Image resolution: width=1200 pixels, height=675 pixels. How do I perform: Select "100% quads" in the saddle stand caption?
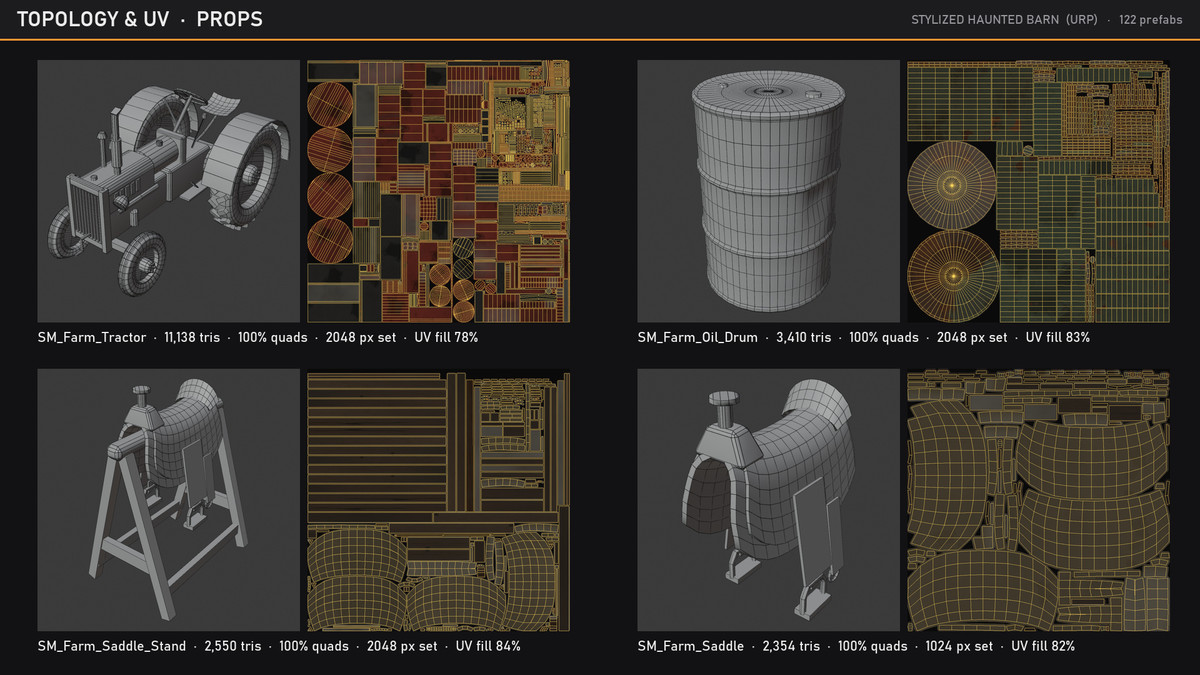coord(314,647)
